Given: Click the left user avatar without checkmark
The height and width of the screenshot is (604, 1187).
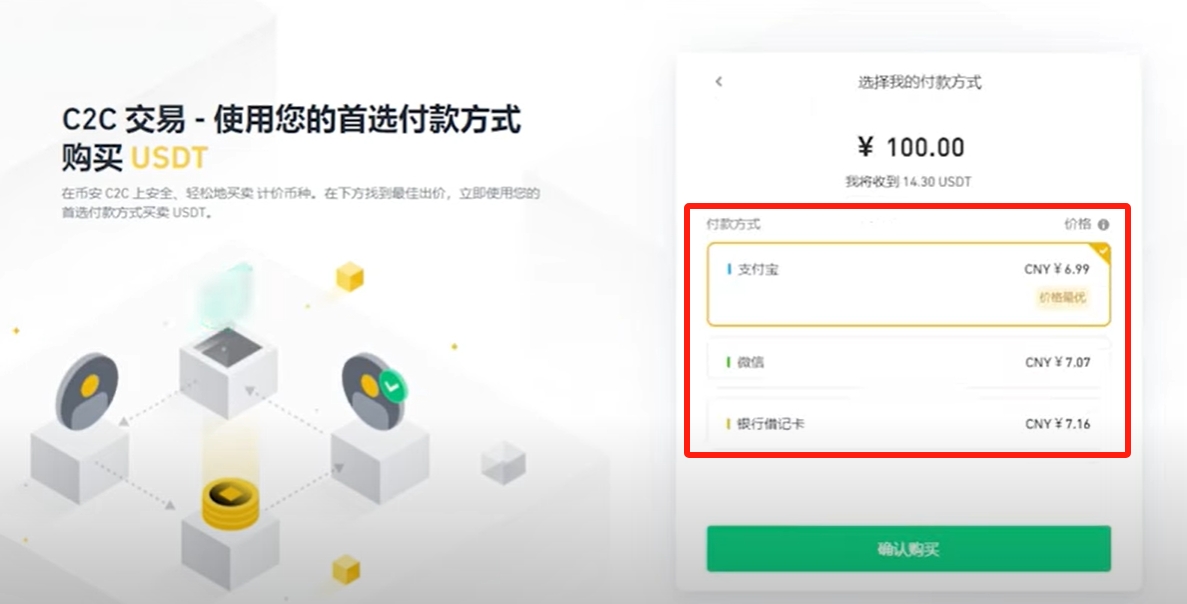Looking at the screenshot, I should coord(86,391).
